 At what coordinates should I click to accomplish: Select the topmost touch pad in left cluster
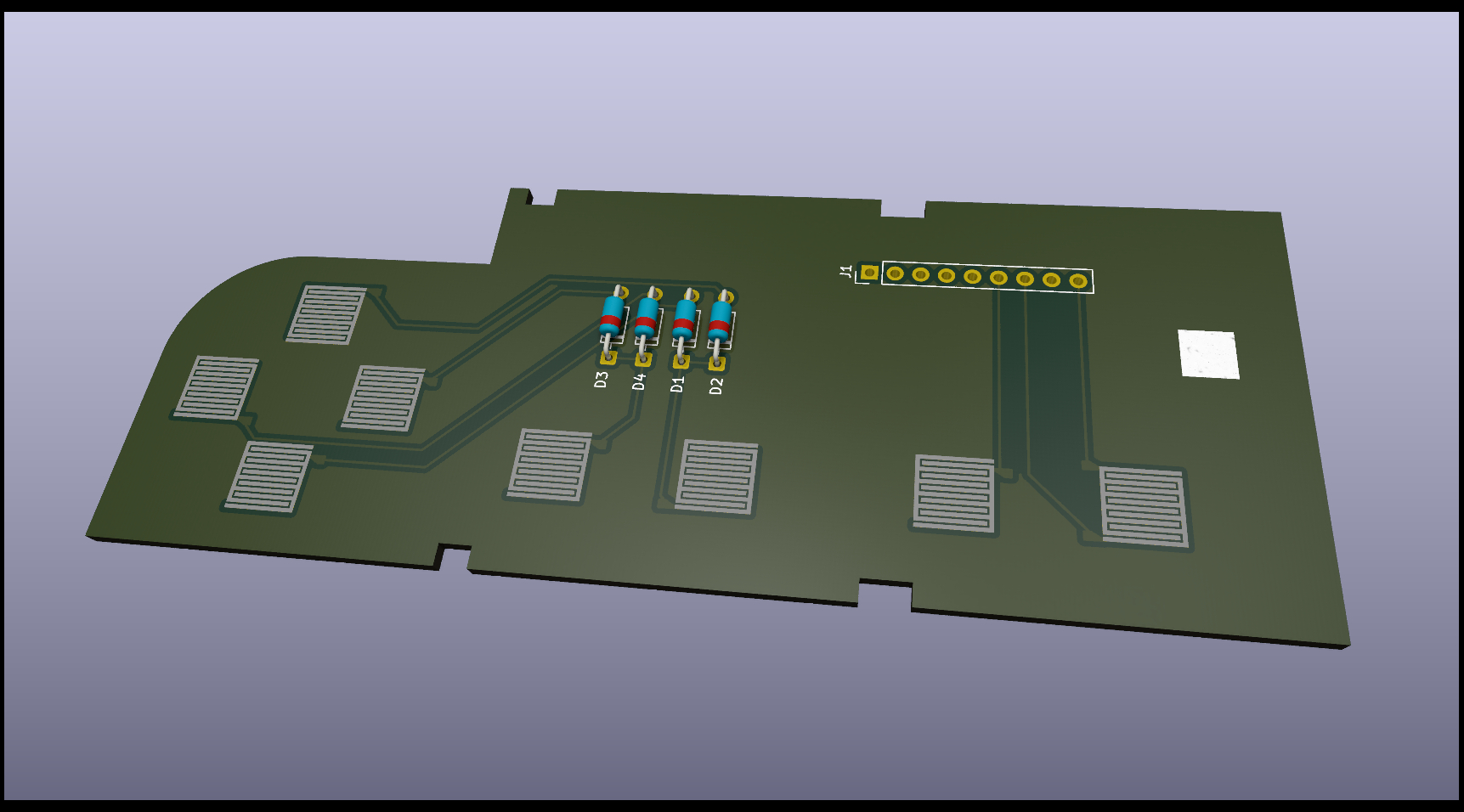(x=326, y=314)
